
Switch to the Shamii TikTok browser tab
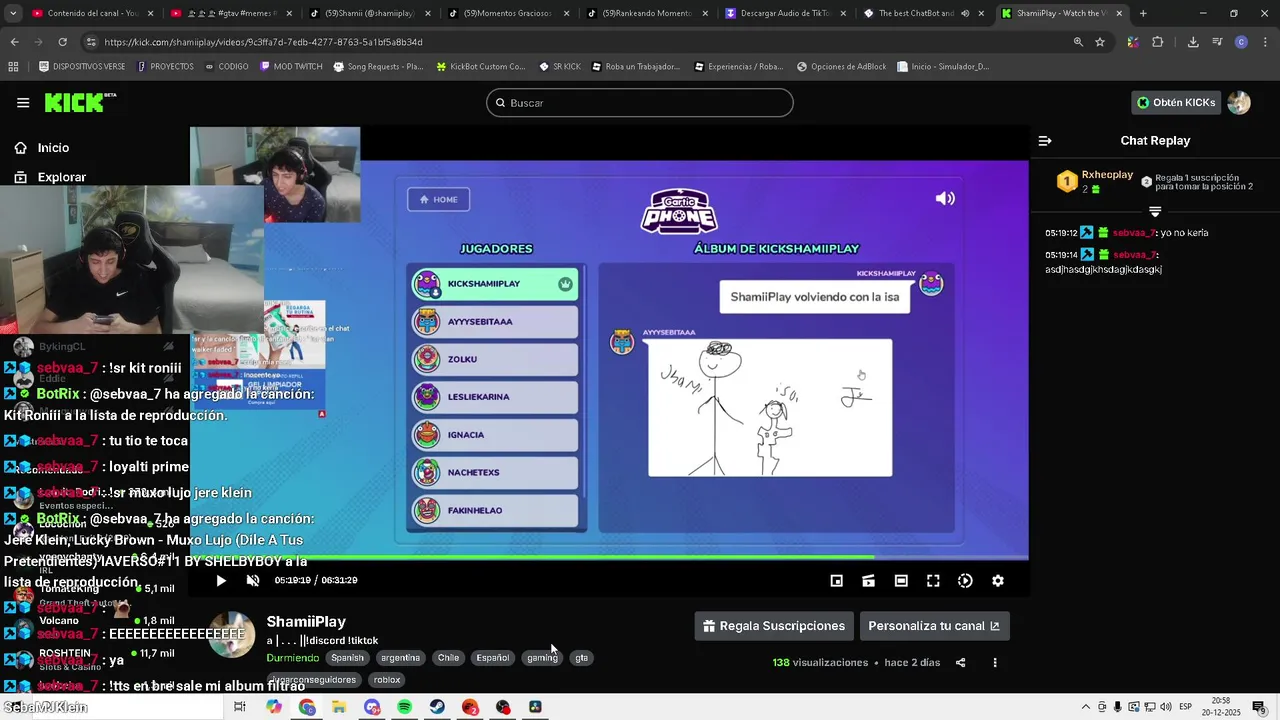(x=368, y=14)
